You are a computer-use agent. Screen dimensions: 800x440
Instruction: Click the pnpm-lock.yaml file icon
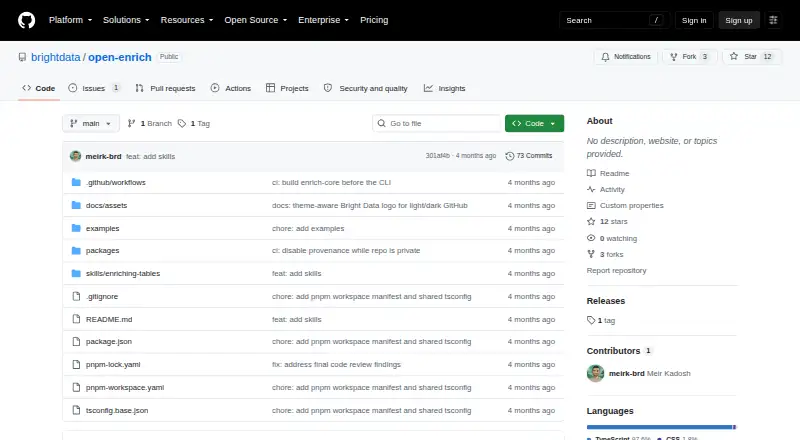tap(76, 364)
